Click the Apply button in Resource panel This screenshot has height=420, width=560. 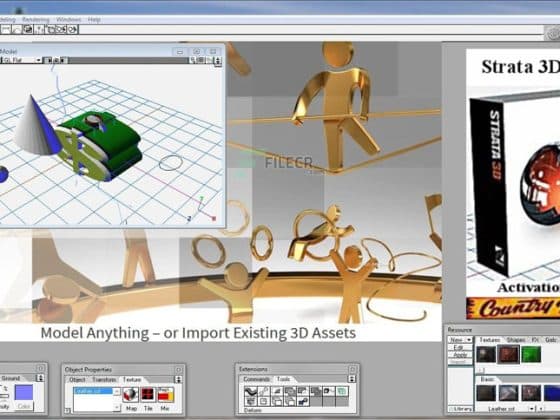coord(460,355)
